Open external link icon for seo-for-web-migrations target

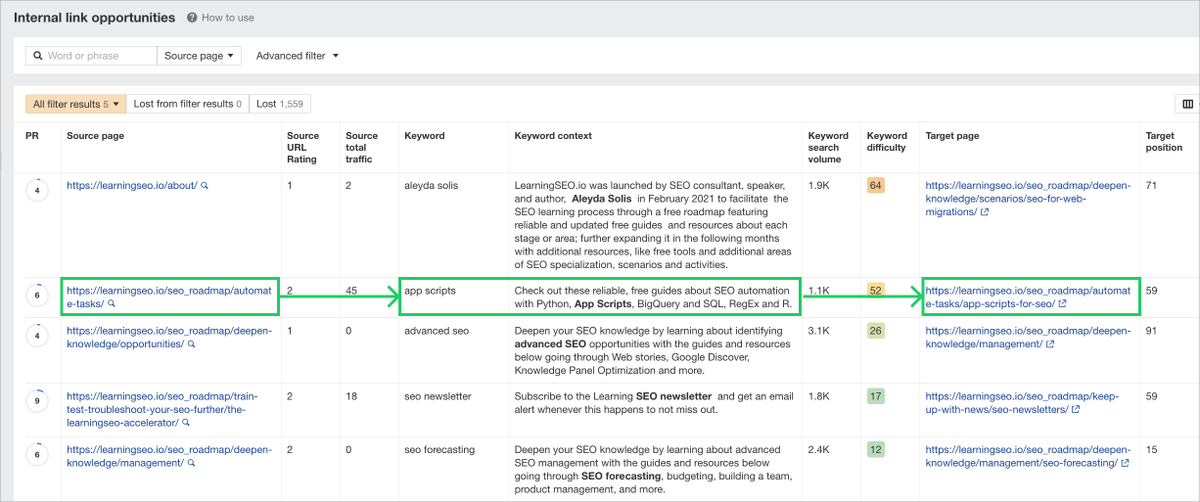985,212
